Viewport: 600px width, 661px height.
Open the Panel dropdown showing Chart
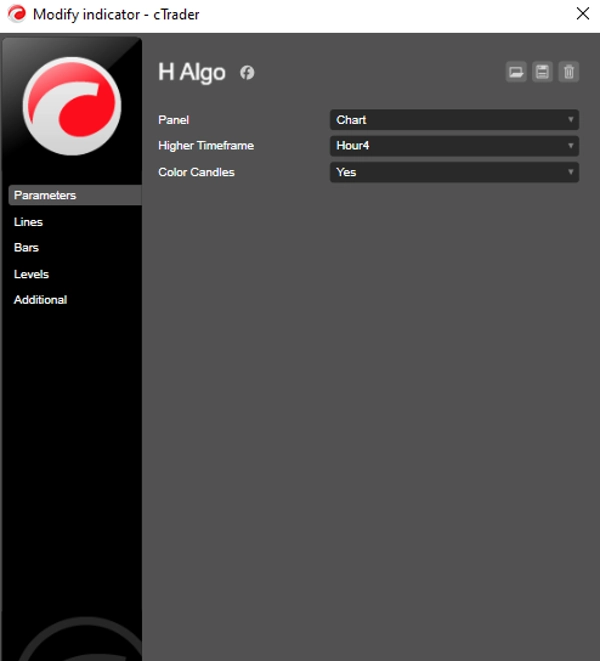[454, 120]
